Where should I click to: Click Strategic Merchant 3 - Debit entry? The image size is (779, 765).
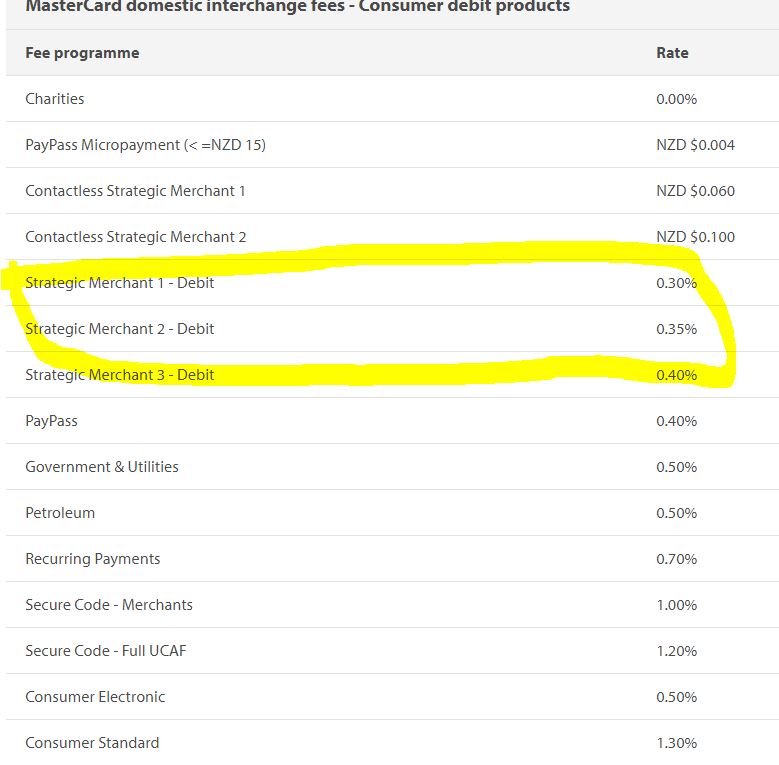coord(119,375)
